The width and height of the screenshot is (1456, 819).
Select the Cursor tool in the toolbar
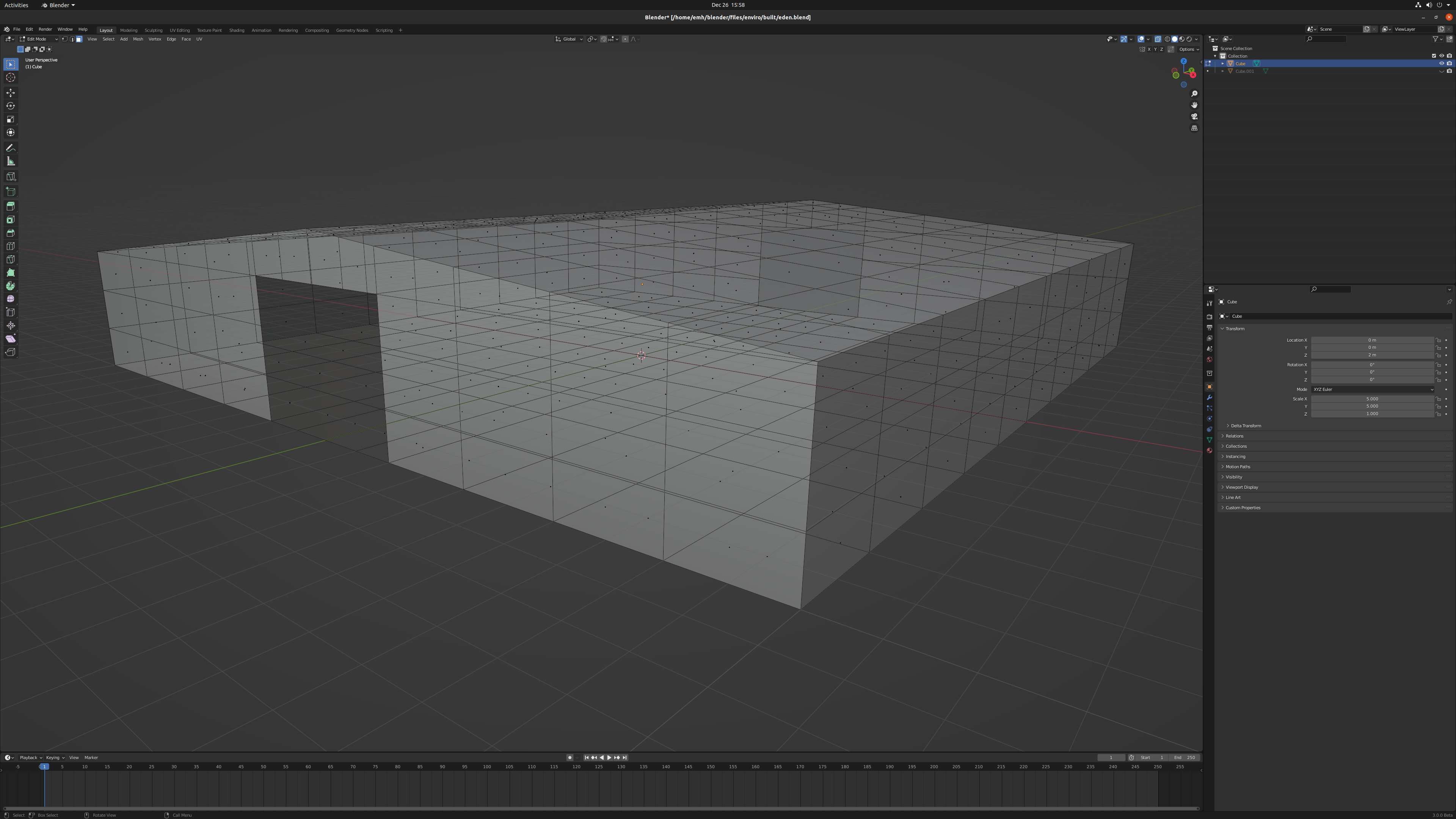pyautogui.click(x=11, y=77)
